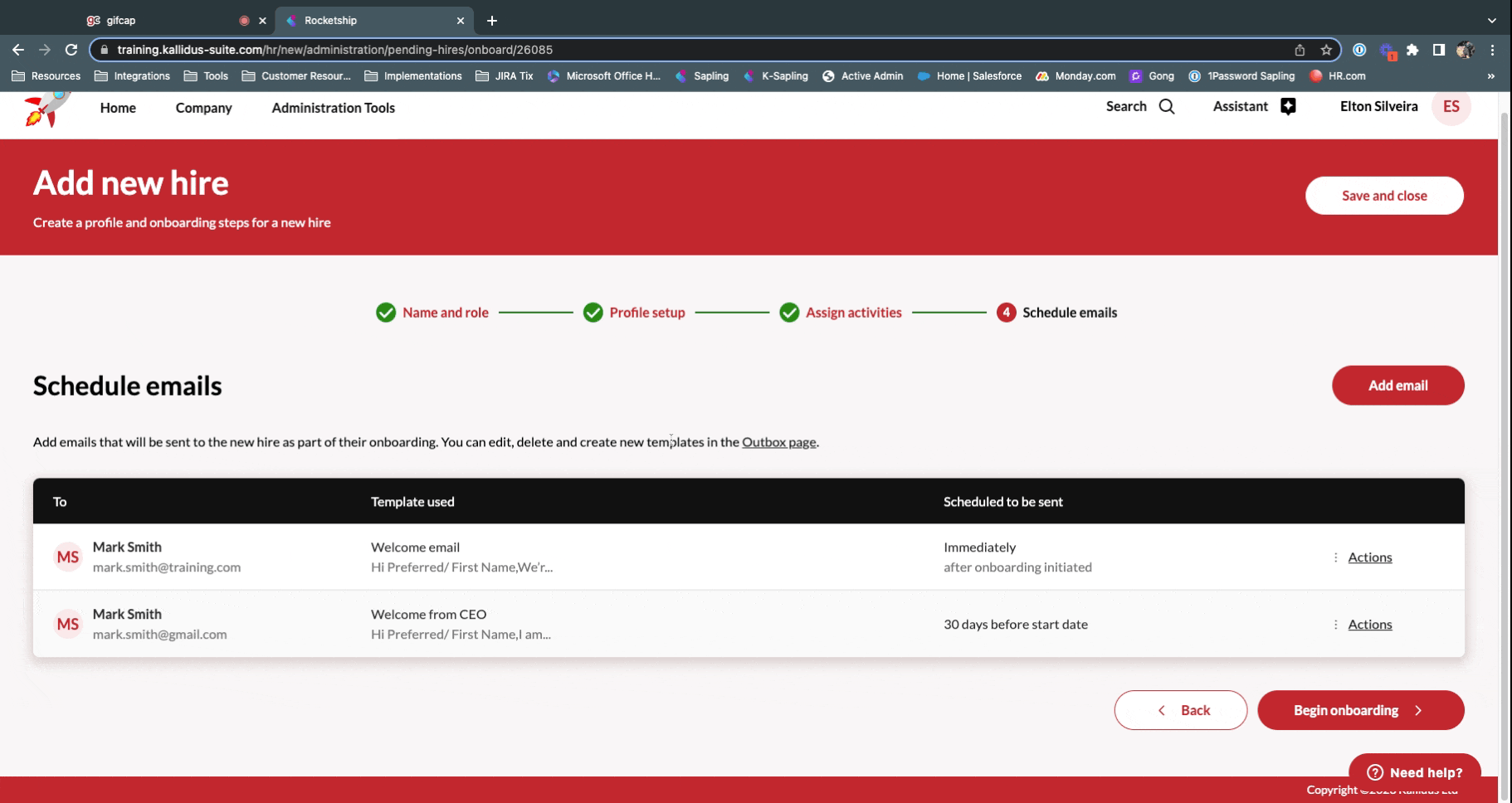
Task: Click the ES user avatar
Action: pos(1451,106)
